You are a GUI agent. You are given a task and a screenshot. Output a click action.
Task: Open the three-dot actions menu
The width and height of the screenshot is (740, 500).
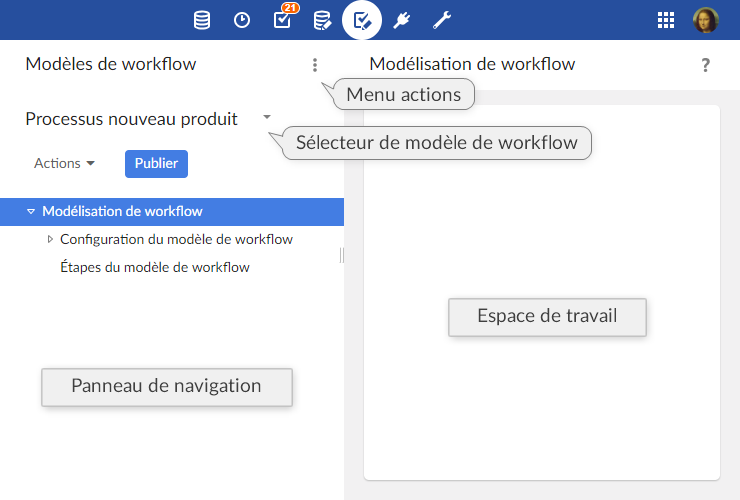point(315,65)
